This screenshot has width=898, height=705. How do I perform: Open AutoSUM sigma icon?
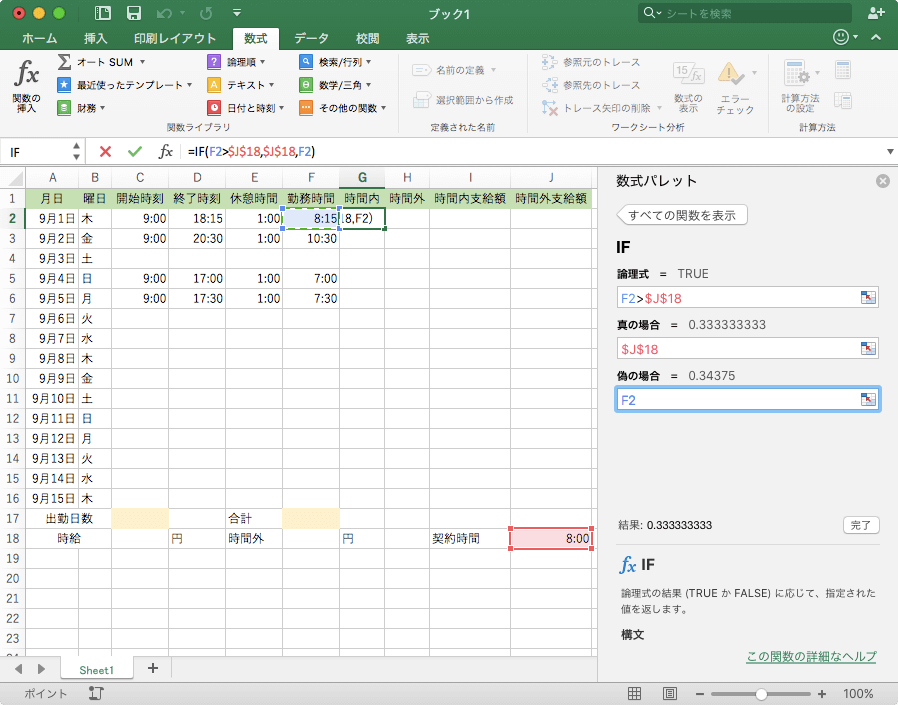(x=64, y=62)
